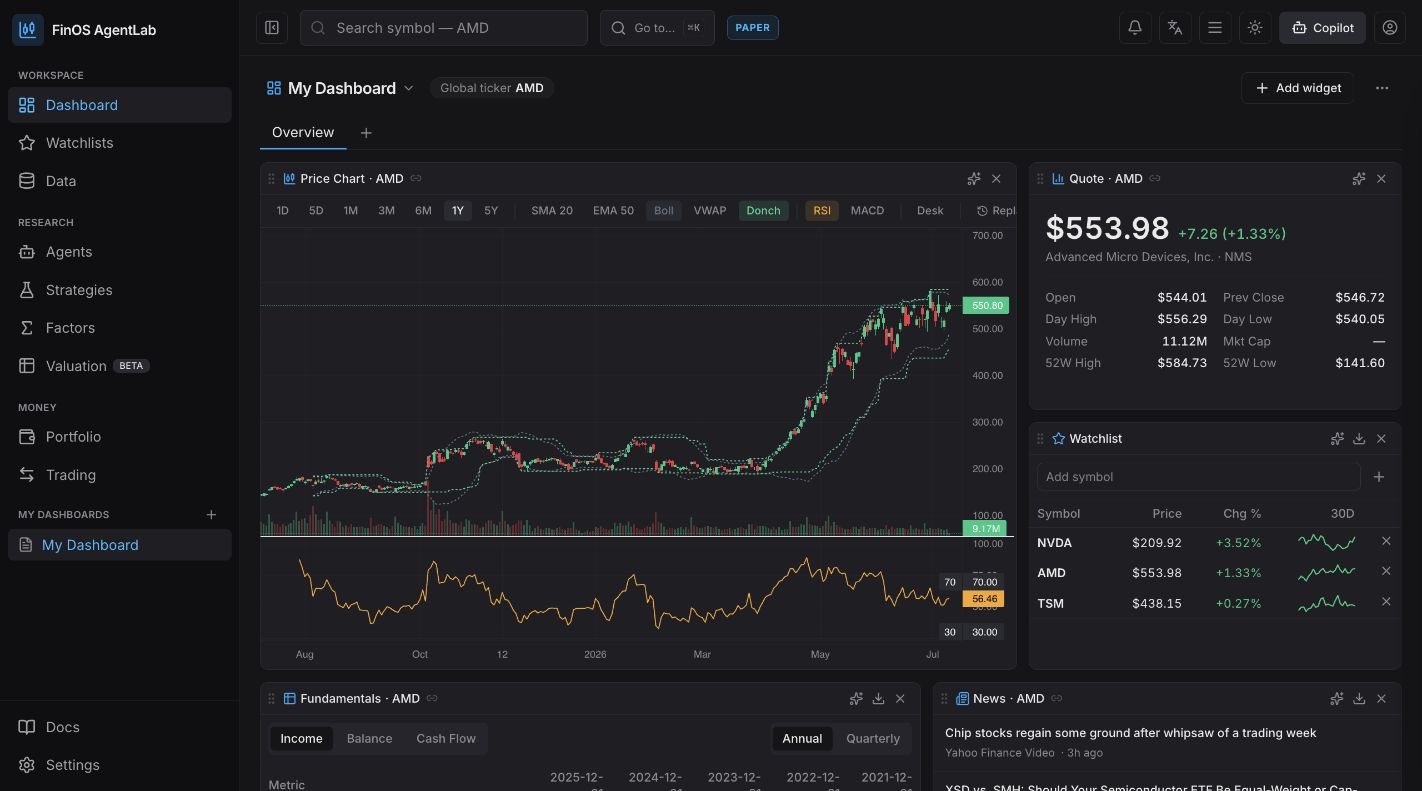This screenshot has height=791, width=1422.
Task: Select the 5Y chart range
Action: (491, 211)
